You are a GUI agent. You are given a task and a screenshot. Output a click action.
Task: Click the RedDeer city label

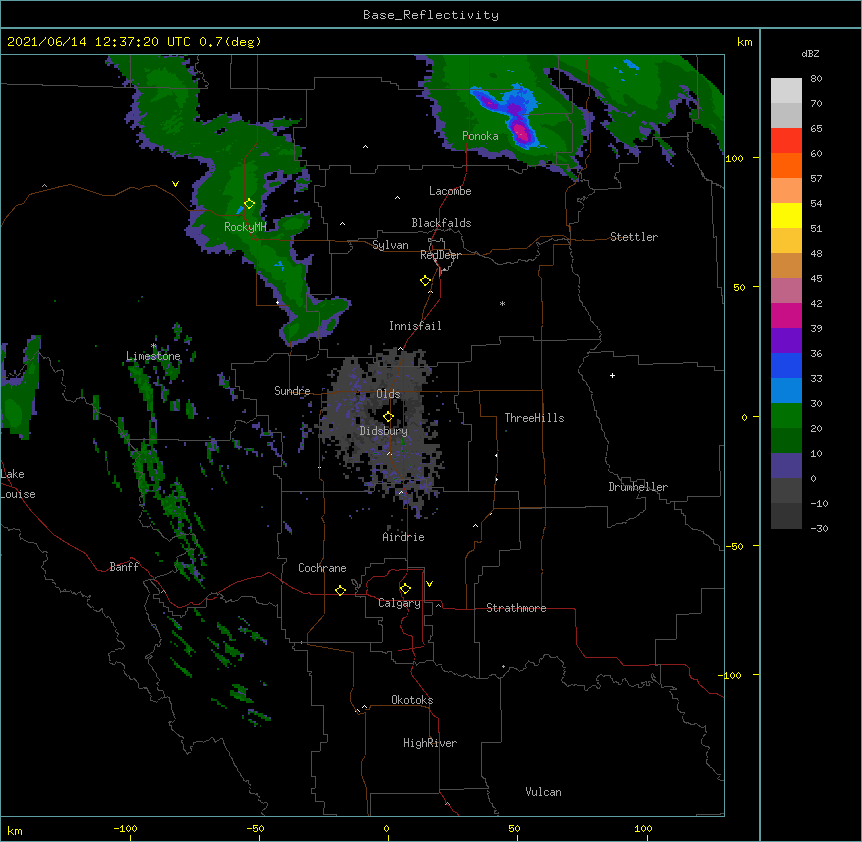coord(440,255)
